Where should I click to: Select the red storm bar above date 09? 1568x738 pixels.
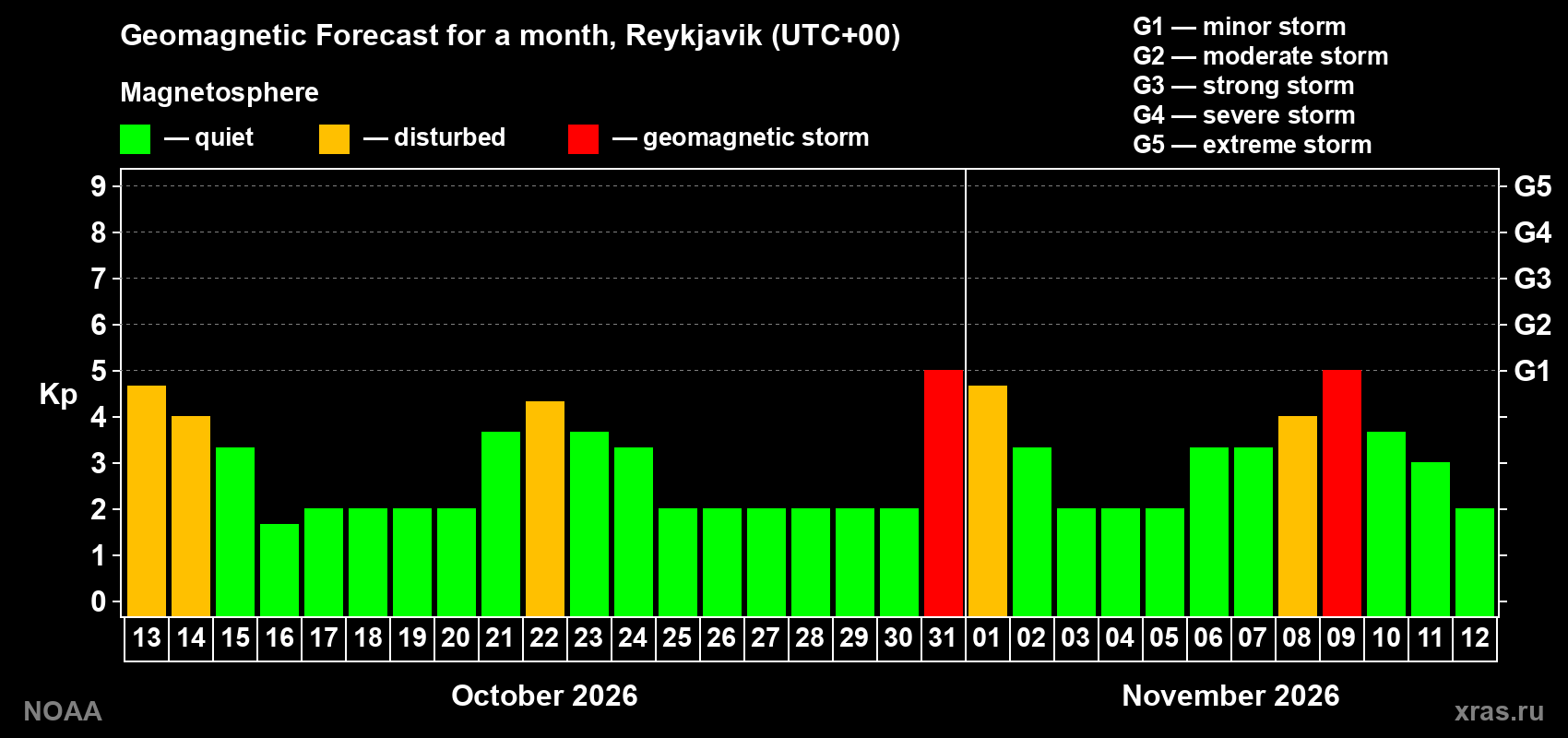pos(1342,494)
